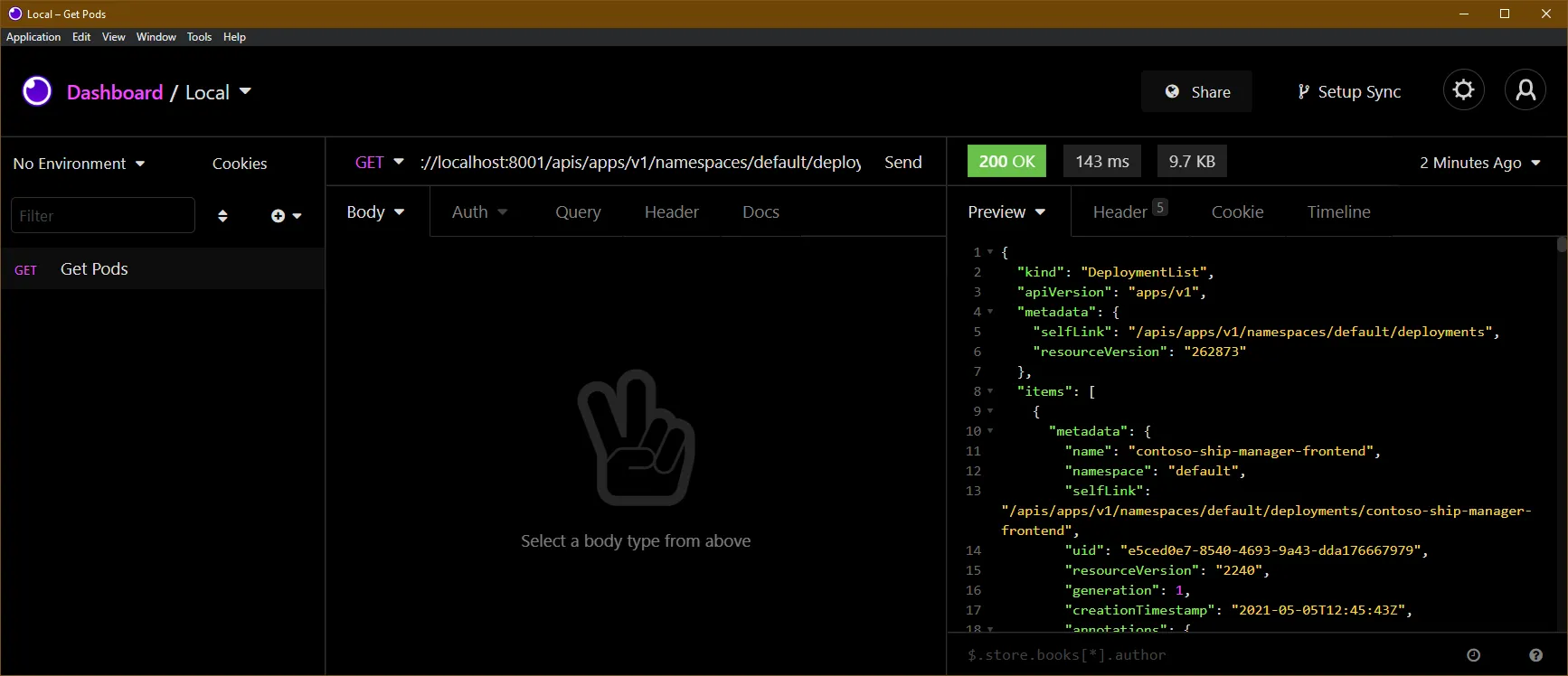Click the sort requests arrows icon

click(x=222, y=216)
